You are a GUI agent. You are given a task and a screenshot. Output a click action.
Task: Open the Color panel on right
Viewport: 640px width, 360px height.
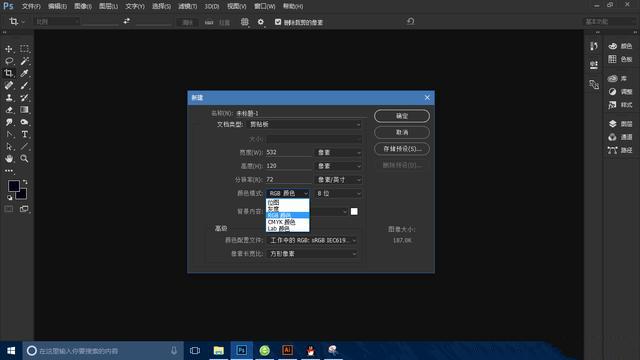click(620, 46)
